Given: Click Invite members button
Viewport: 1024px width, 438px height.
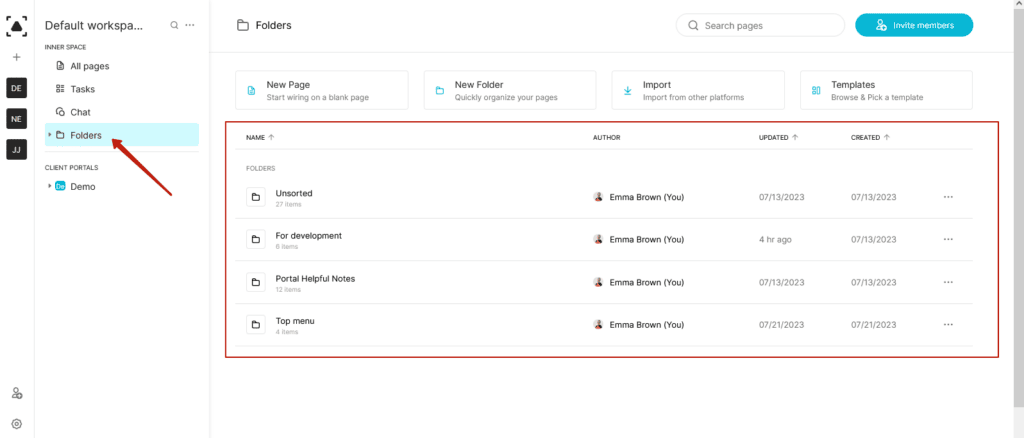Looking at the screenshot, I should click(x=914, y=25).
